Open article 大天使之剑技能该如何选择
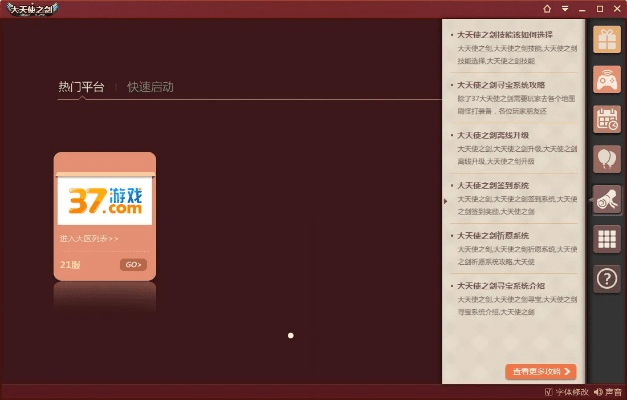627x400 pixels. pos(510,33)
